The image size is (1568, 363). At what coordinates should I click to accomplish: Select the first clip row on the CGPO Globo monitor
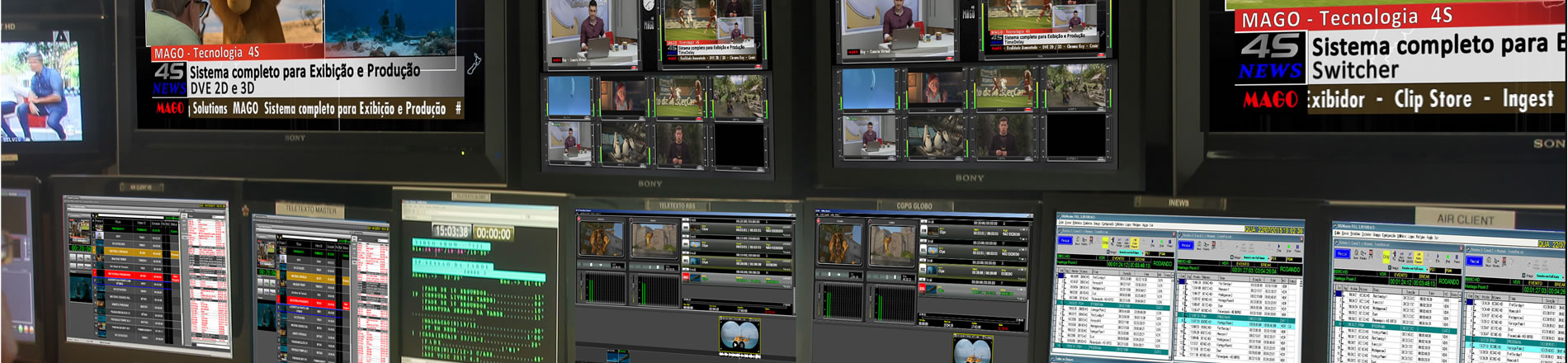click(975, 231)
